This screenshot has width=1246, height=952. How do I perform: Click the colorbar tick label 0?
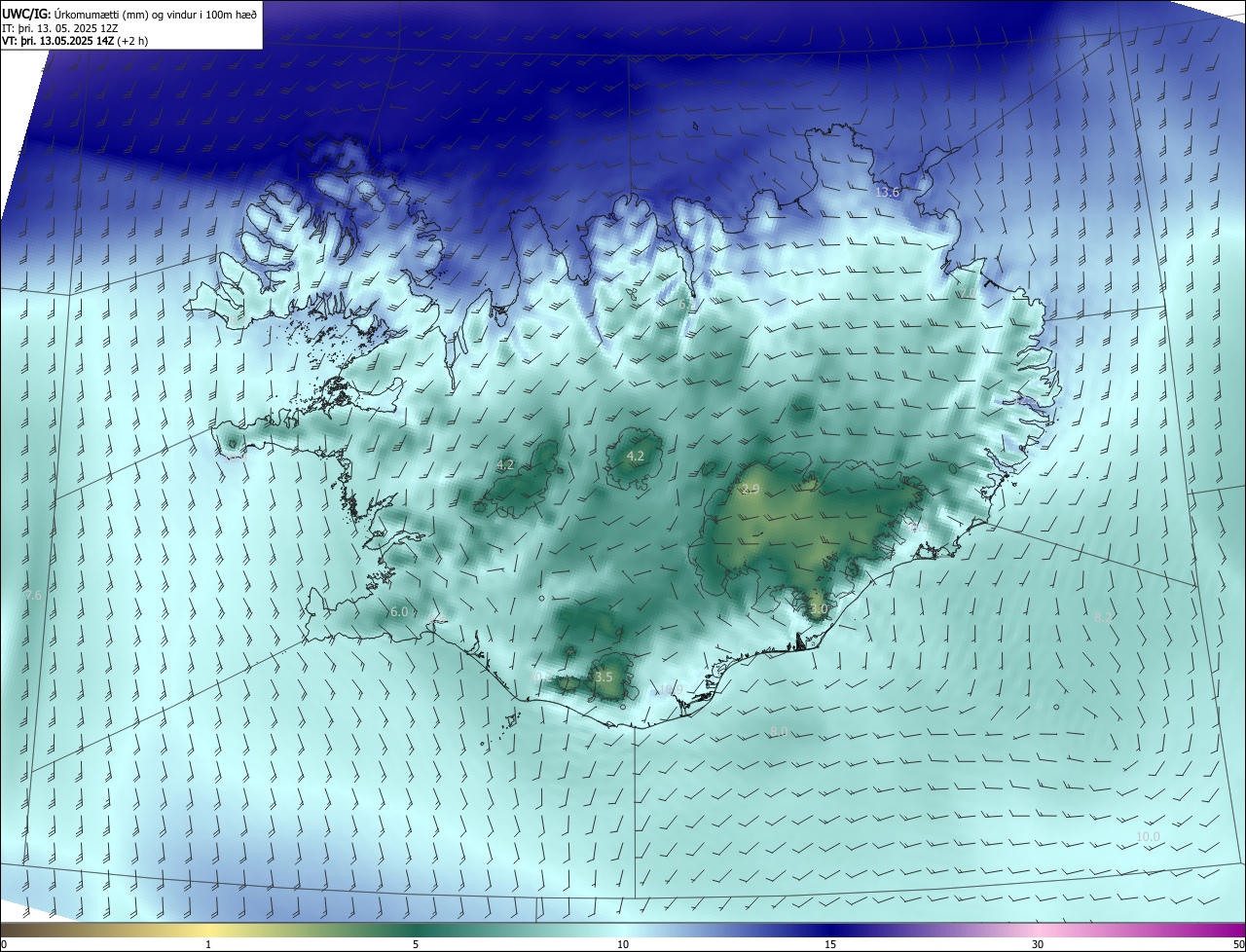coord(4,944)
